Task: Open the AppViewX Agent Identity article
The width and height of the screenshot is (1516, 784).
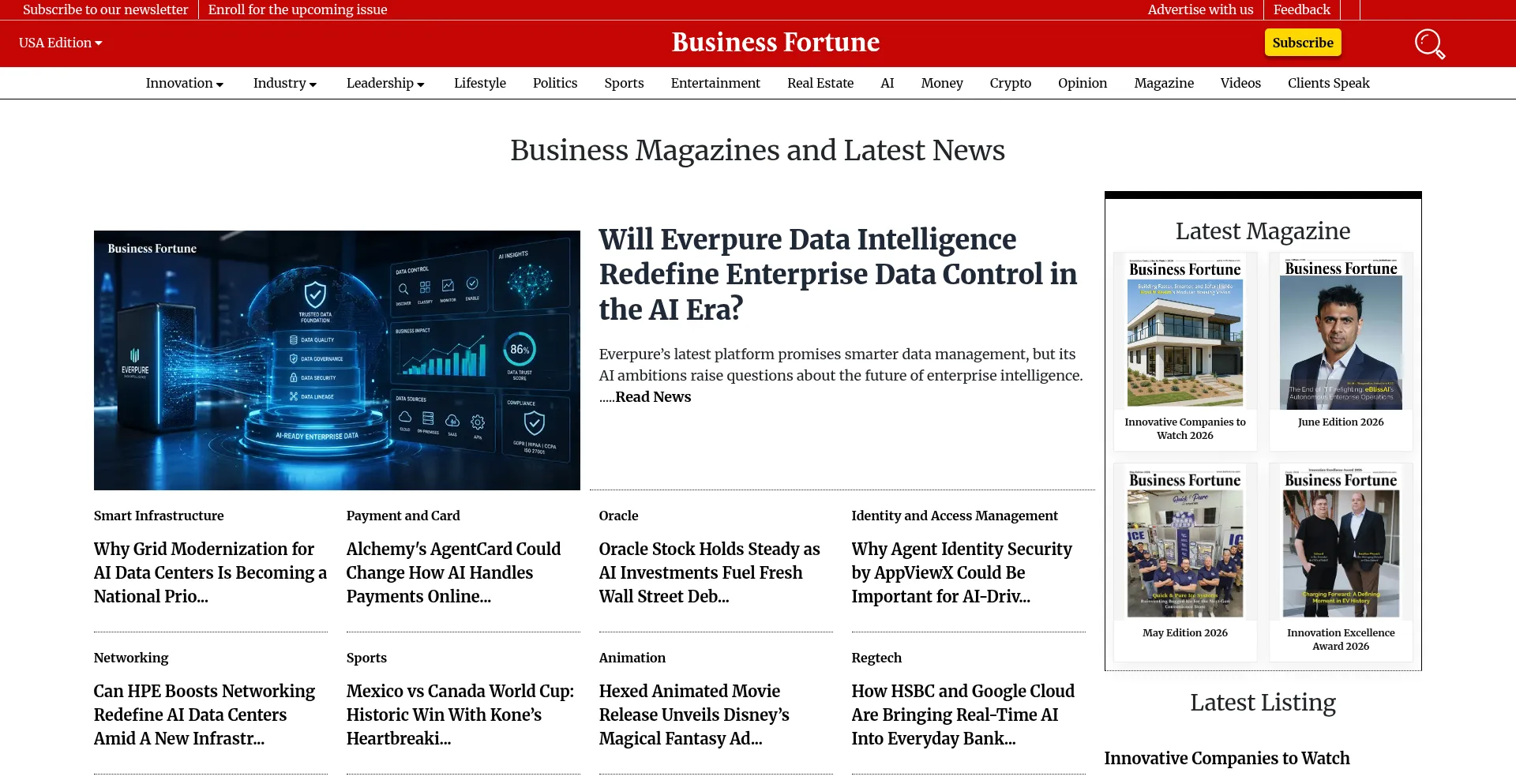Action: point(962,572)
